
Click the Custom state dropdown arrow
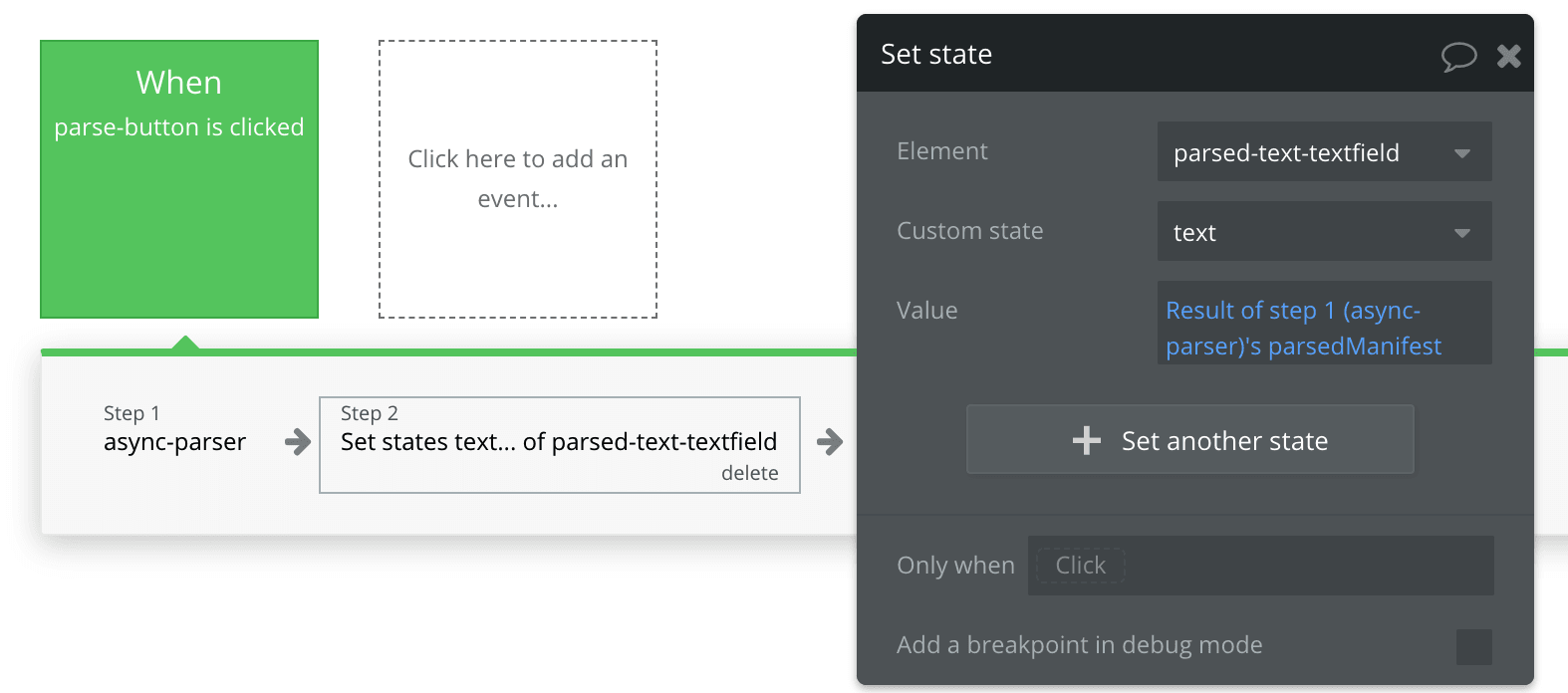[1462, 233]
